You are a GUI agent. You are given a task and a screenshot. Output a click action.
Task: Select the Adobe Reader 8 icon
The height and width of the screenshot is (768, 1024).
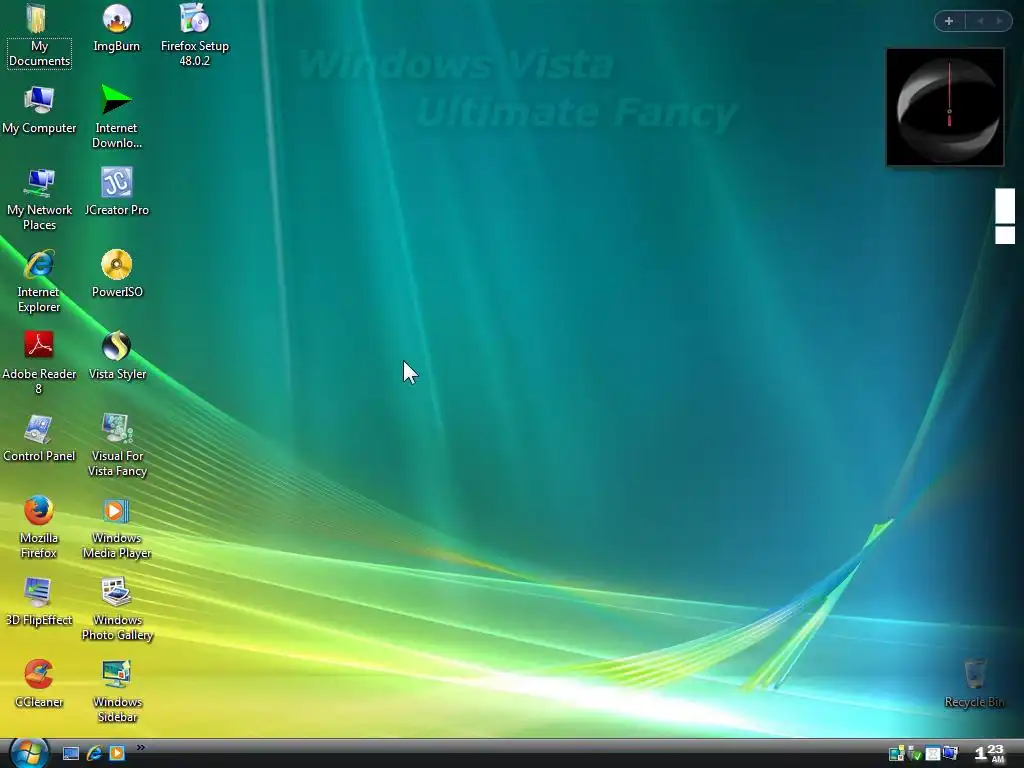tap(39, 363)
